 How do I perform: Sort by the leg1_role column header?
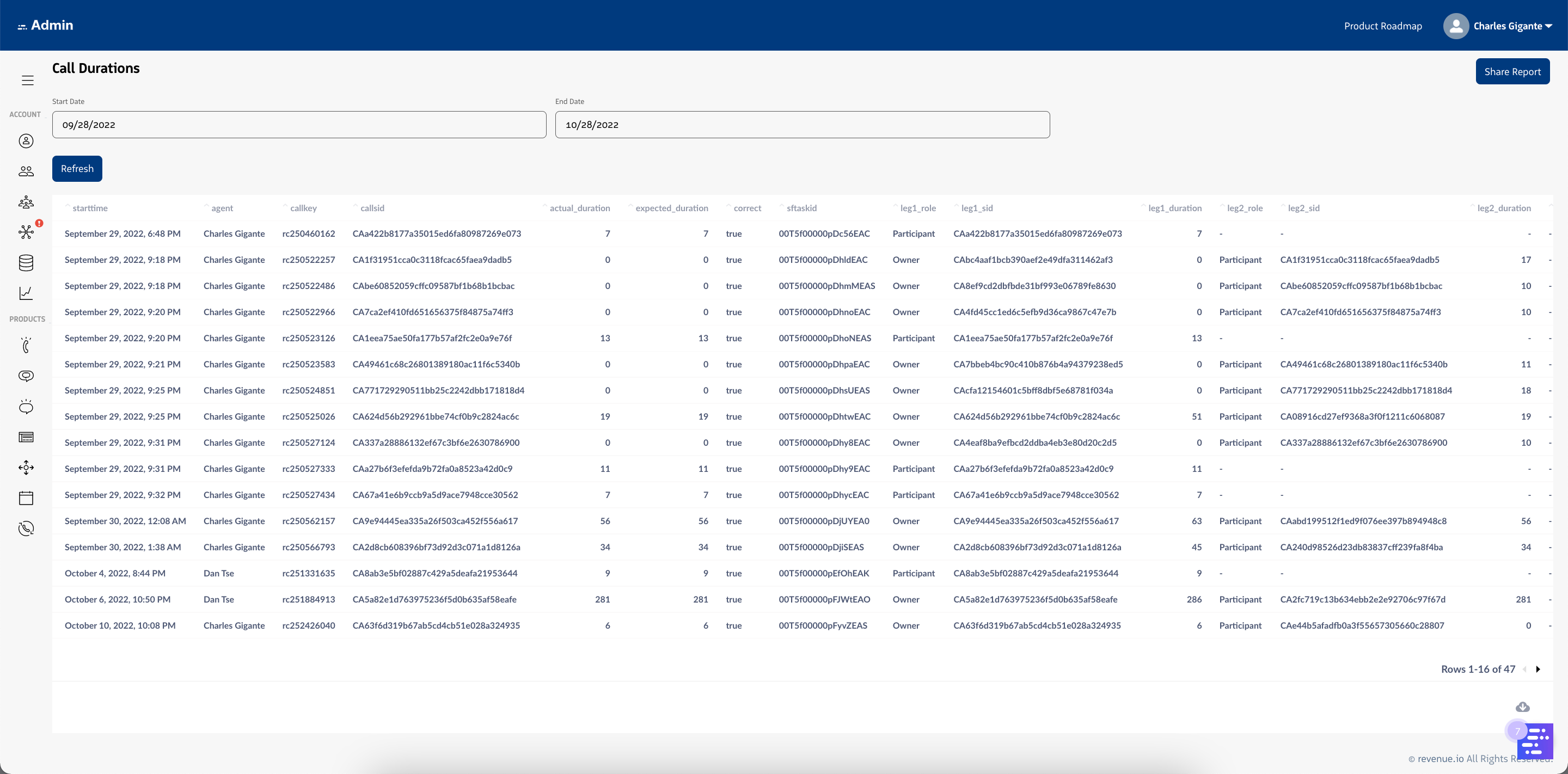coord(917,208)
